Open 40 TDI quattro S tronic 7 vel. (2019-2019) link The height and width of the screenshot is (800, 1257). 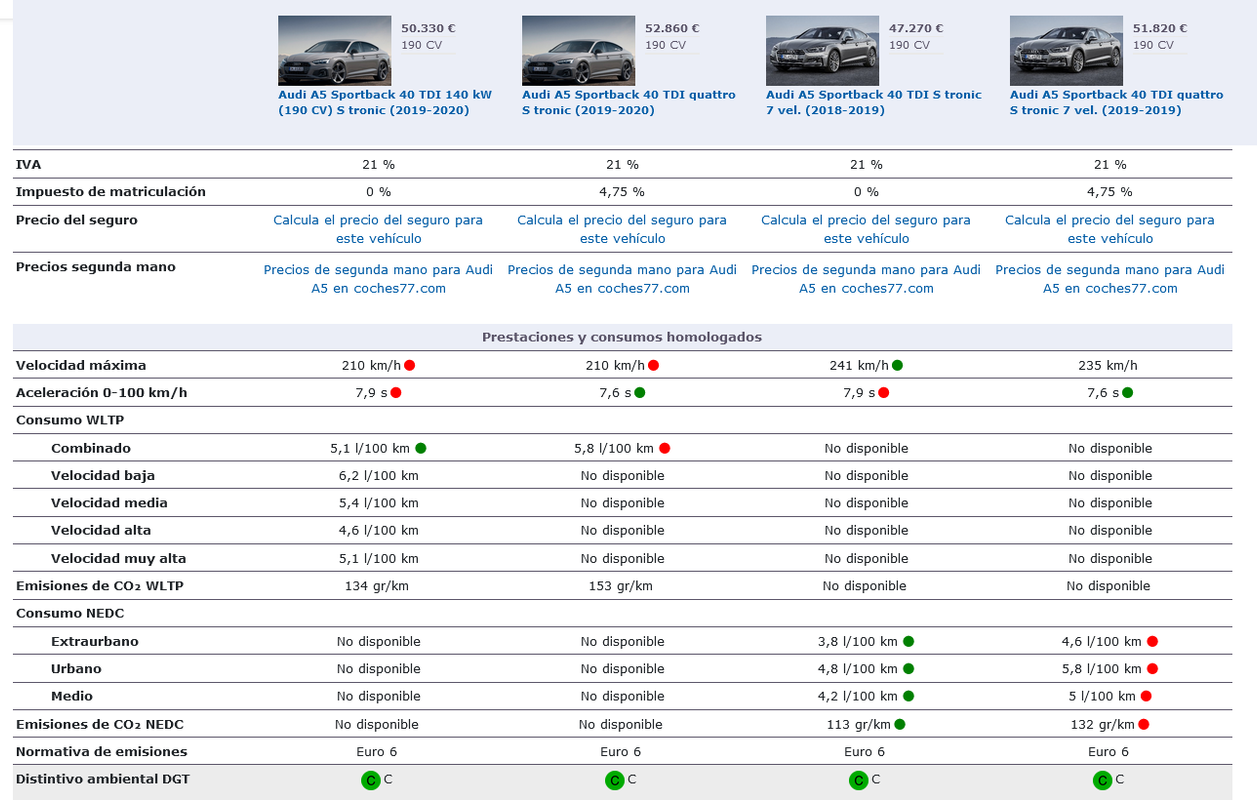point(1117,103)
